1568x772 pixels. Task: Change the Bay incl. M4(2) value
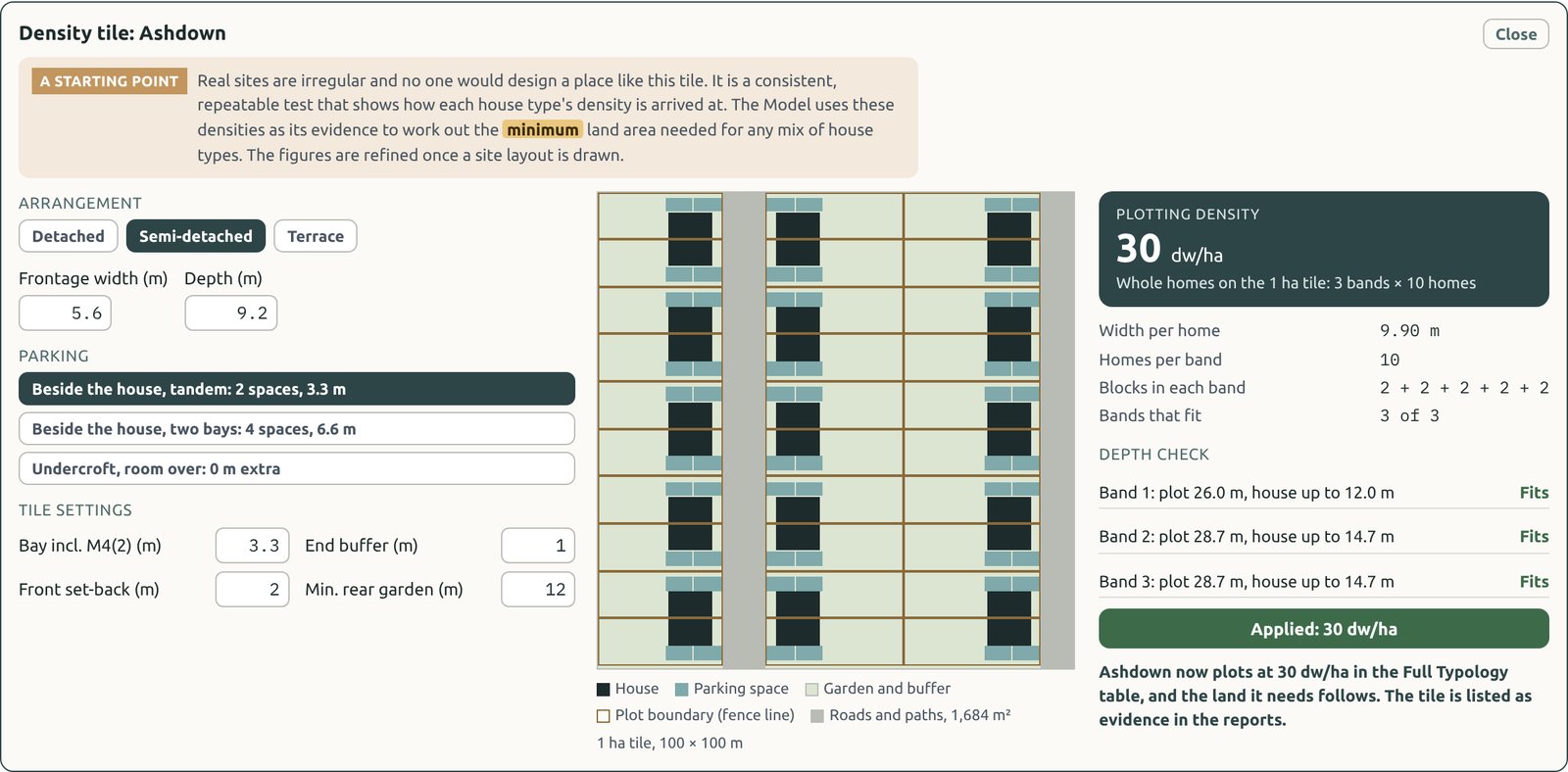[253, 546]
